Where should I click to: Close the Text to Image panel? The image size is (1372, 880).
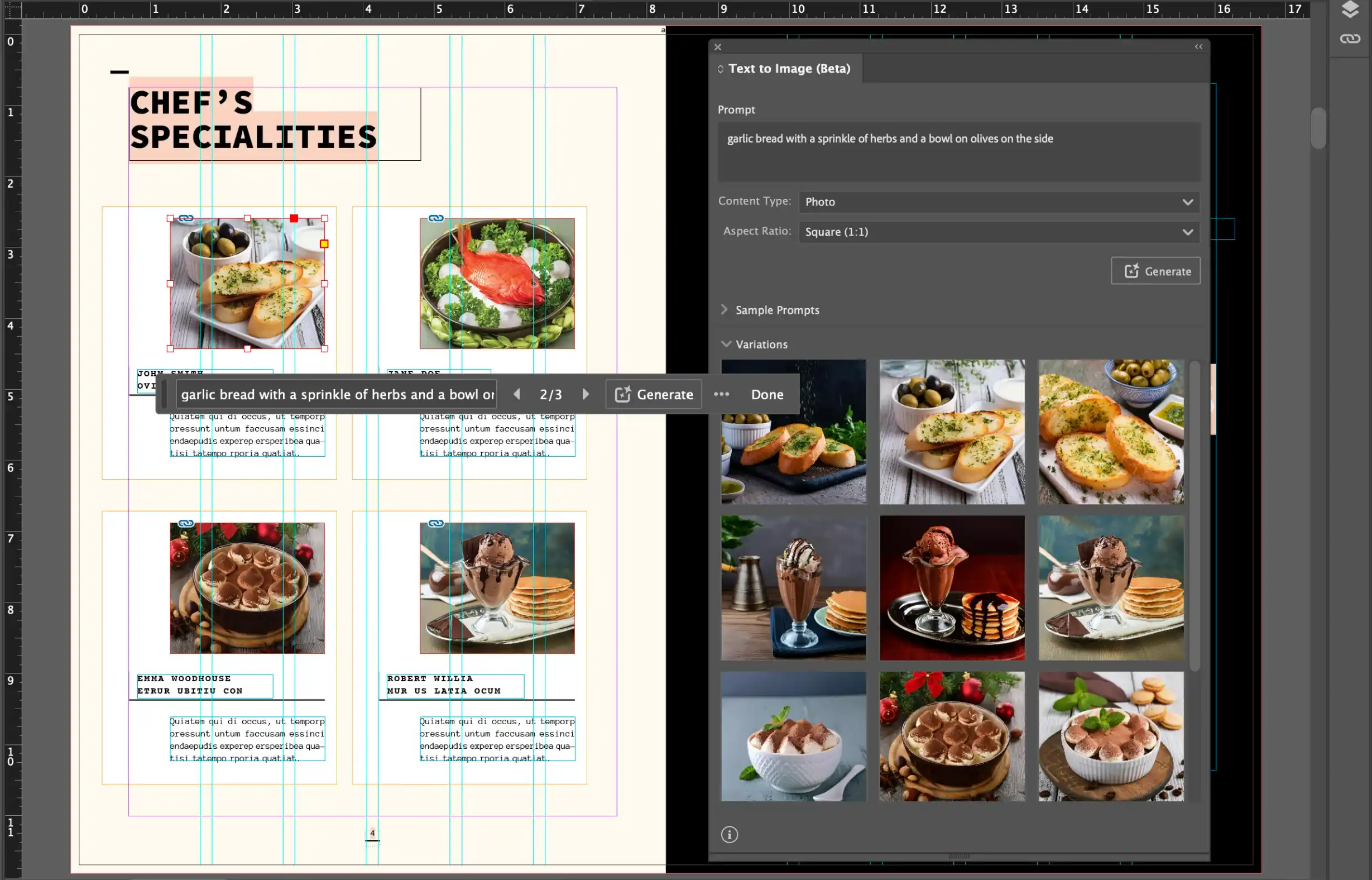pyautogui.click(x=718, y=47)
